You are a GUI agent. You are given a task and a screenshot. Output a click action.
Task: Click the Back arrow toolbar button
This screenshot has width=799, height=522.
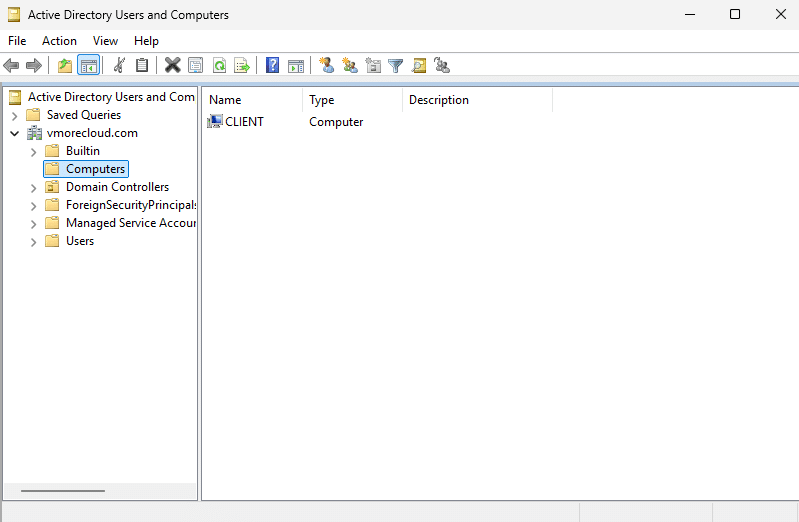click(11, 65)
